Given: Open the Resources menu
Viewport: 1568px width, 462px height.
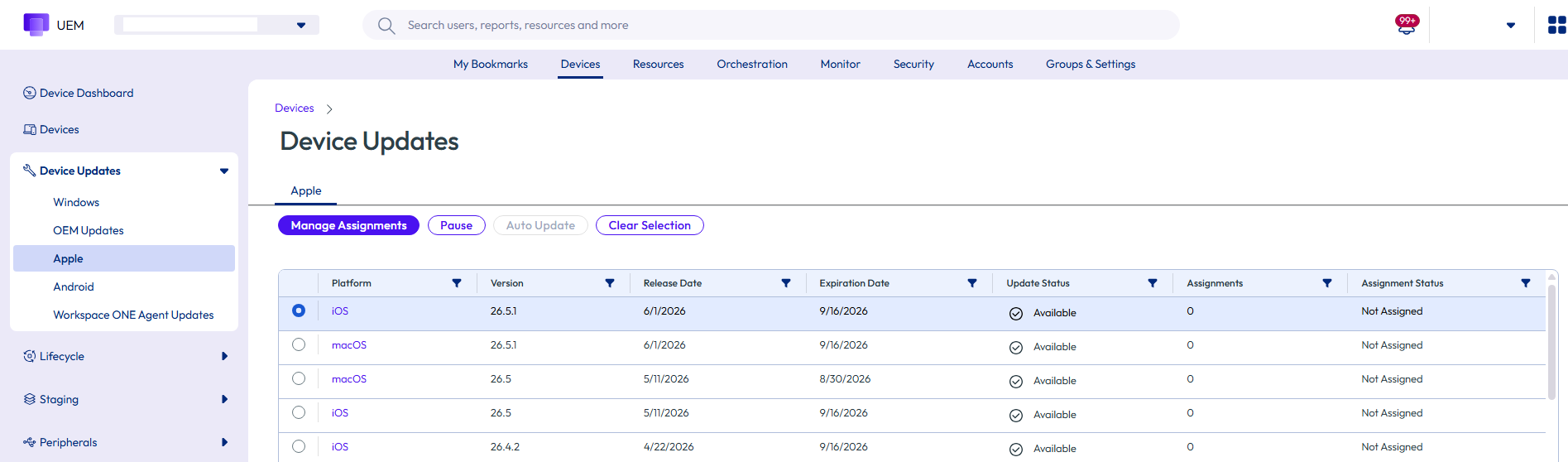Looking at the screenshot, I should pyautogui.click(x=659, y=64).
